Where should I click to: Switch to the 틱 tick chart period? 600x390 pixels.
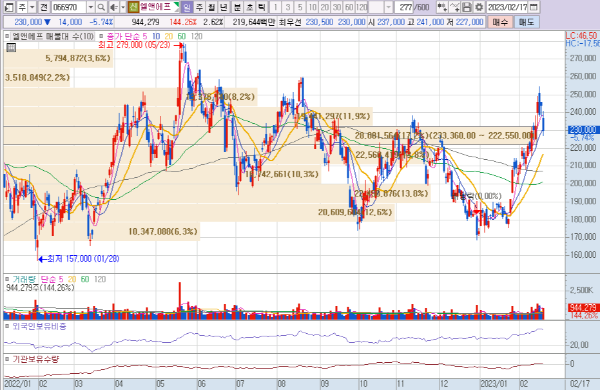[x=262, y=7]
